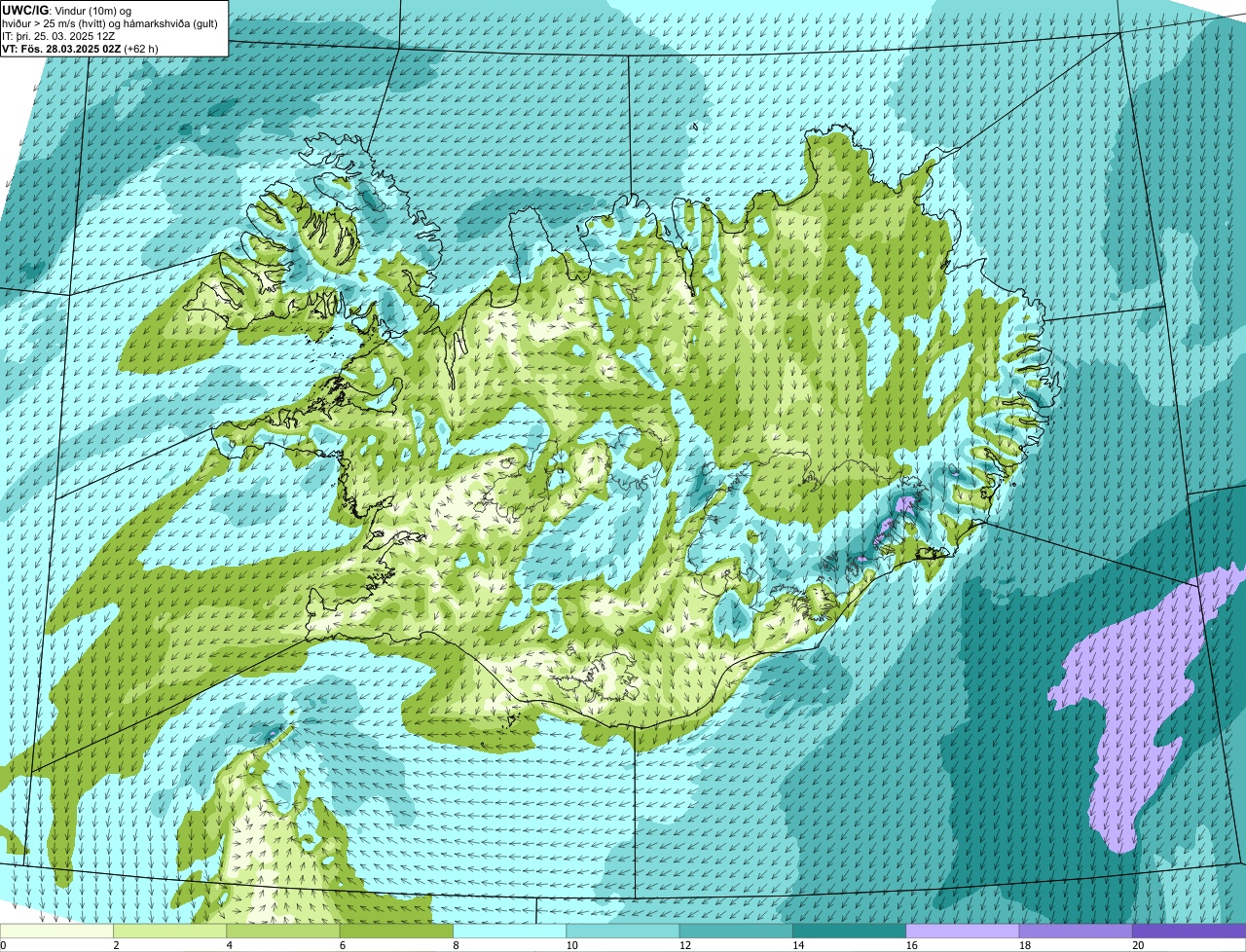The height and width of the screenshot is (952, 1246).
Task: Click the init time 'IT: þri. 25. 03. 2025 12Z'
Action: coord(58,35)
